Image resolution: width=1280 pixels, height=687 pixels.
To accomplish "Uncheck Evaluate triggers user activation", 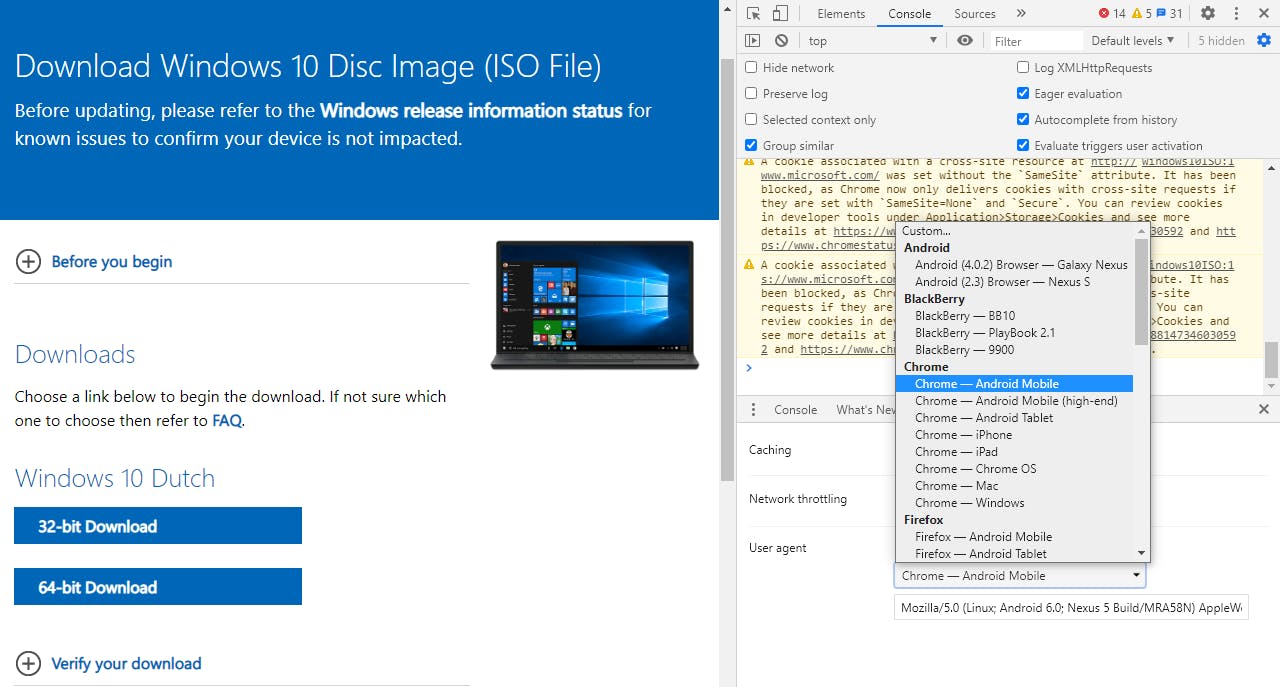I will 1023,145.
